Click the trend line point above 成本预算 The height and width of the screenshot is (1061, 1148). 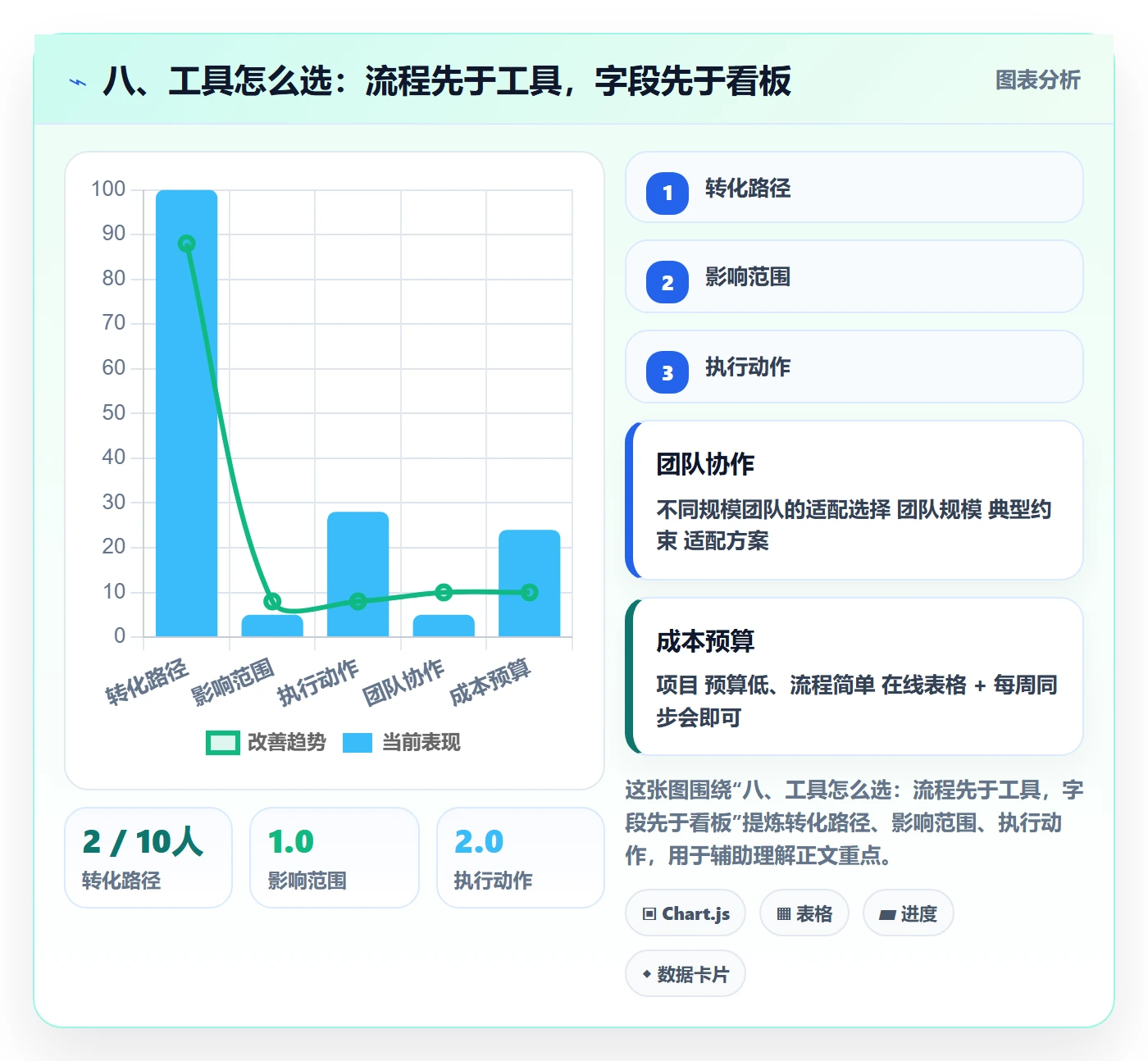(x=530, y=592)
